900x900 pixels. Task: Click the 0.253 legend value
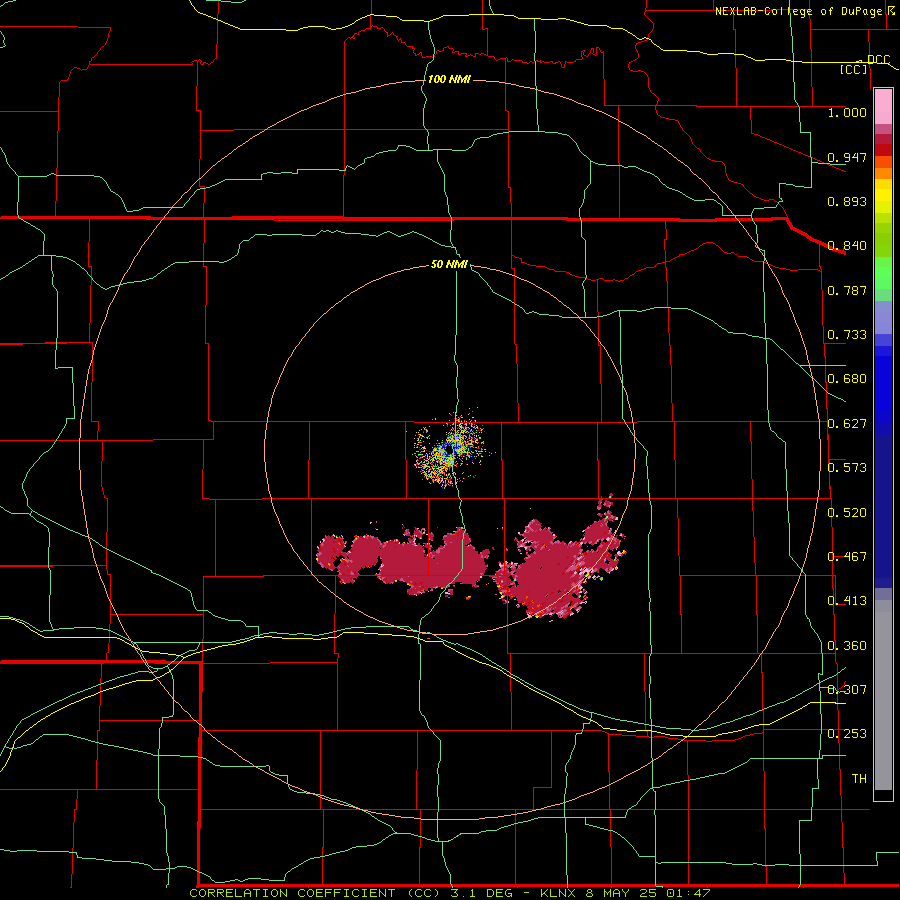pyautogui.click(x=847, y=734)
